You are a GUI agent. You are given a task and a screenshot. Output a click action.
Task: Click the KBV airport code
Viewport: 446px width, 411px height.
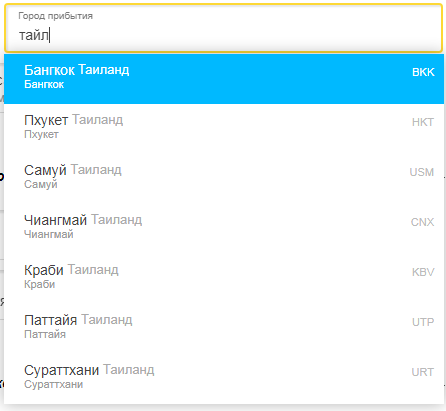[423, 272]
